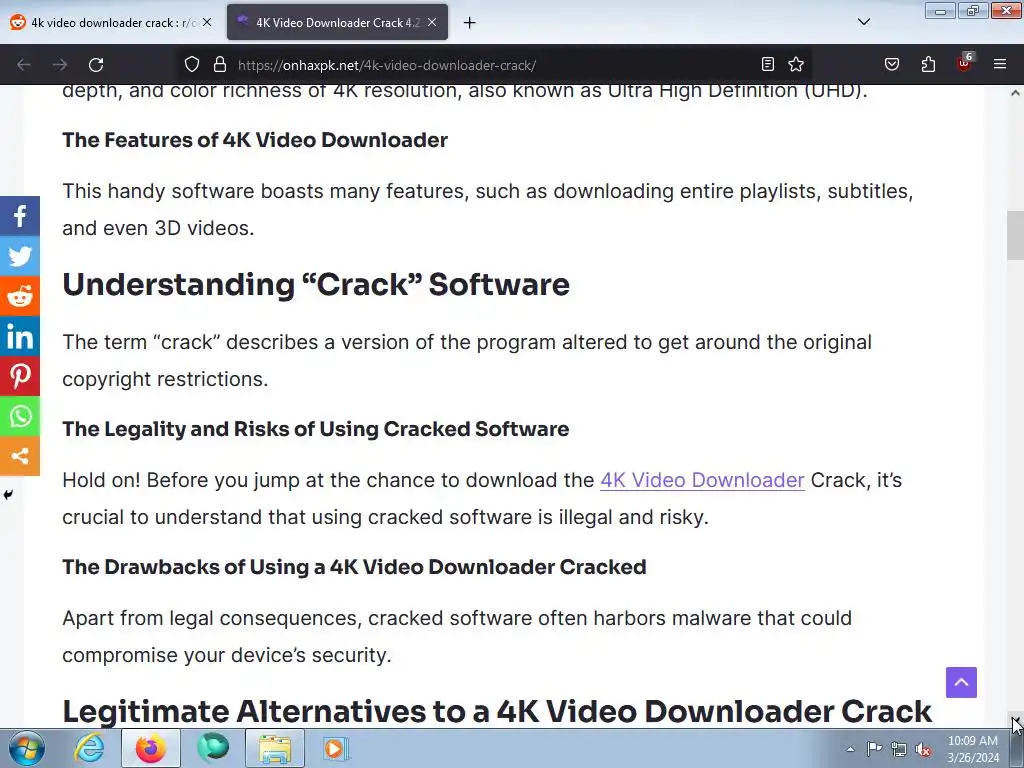Share page via WhatsApp sidebar icon
Image resolution: width=1024 pixels, height=768 pixels.
pos(20,416)
